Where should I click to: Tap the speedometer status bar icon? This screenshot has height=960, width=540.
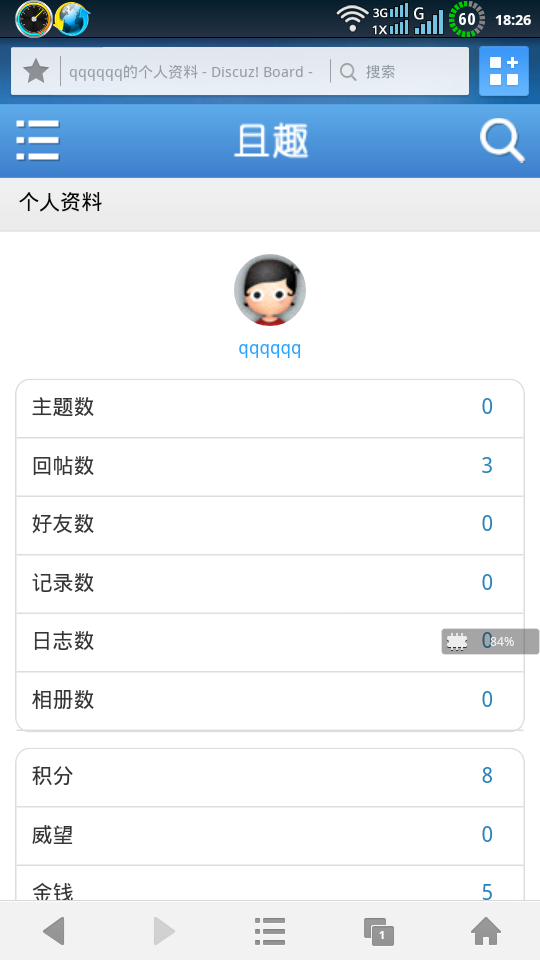click(x=34, y=19)
